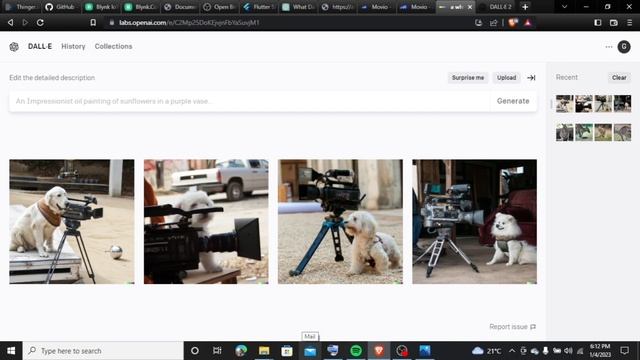Screen dimensions: 640x360
Task: Open the generated image with pickup truck
Action: click(206, 222)
